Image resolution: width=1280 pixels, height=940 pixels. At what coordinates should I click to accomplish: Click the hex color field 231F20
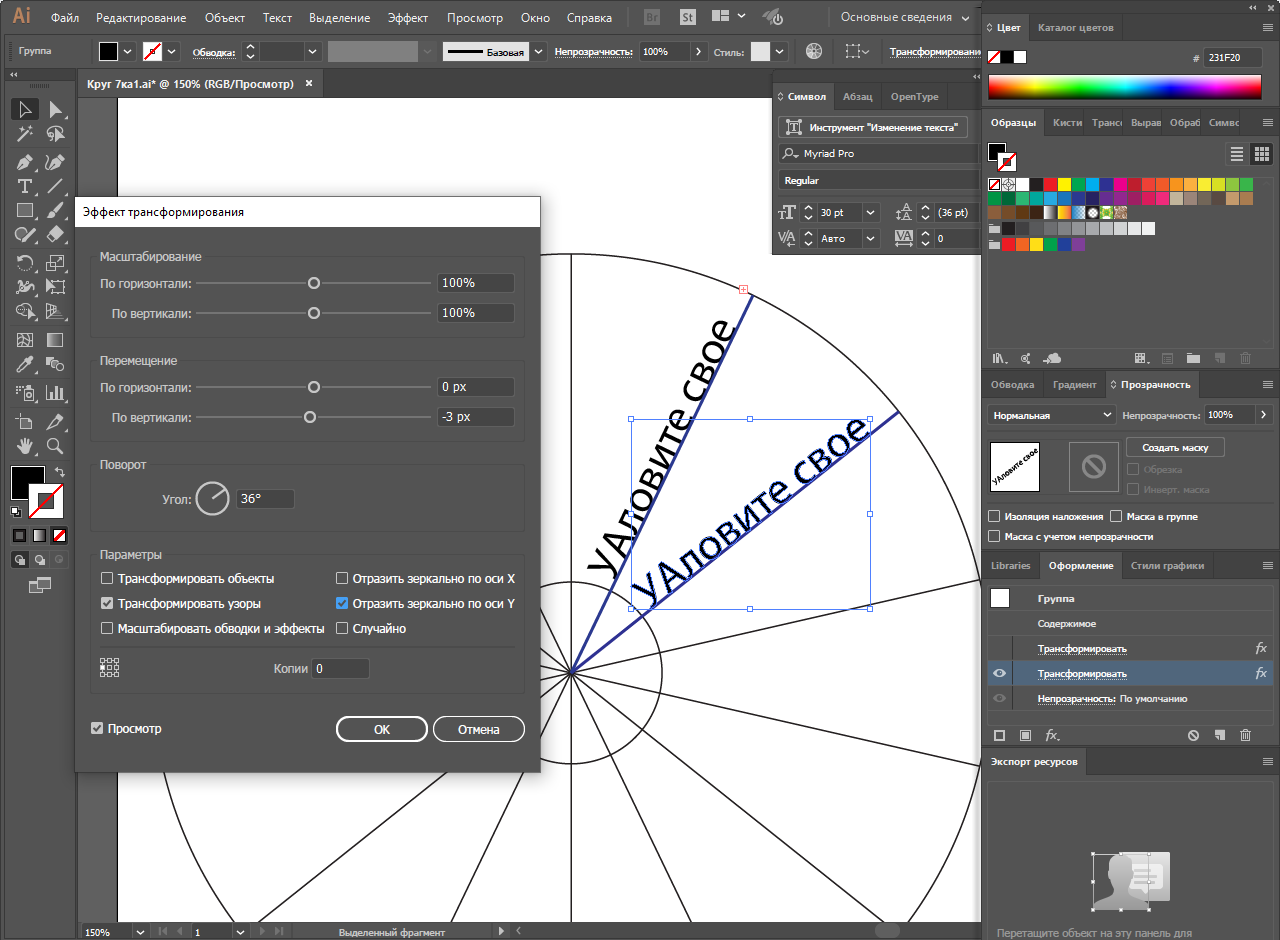[1233, 57]
